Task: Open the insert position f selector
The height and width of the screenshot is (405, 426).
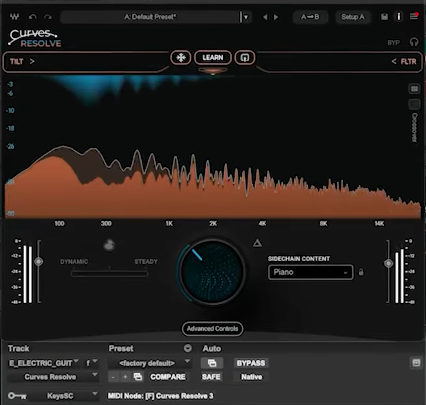Action: (91, 363)
